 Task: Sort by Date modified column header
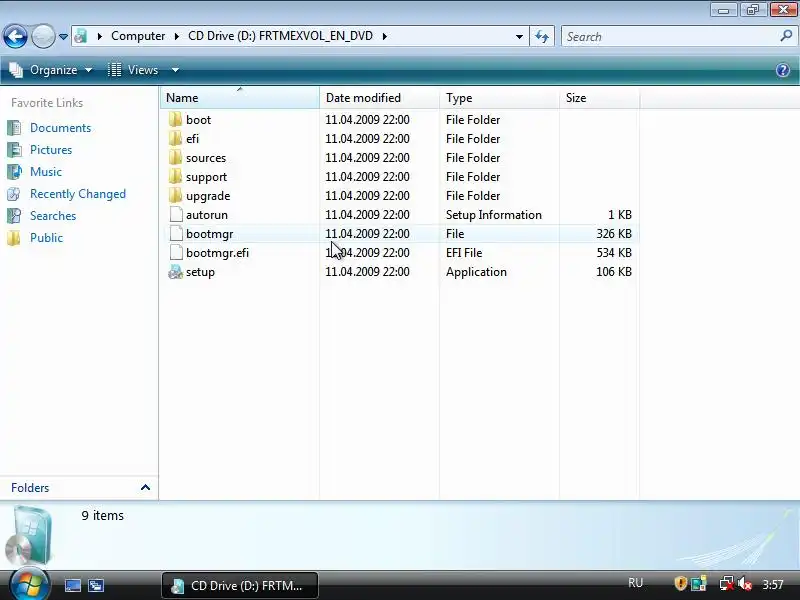coord(379,97)
